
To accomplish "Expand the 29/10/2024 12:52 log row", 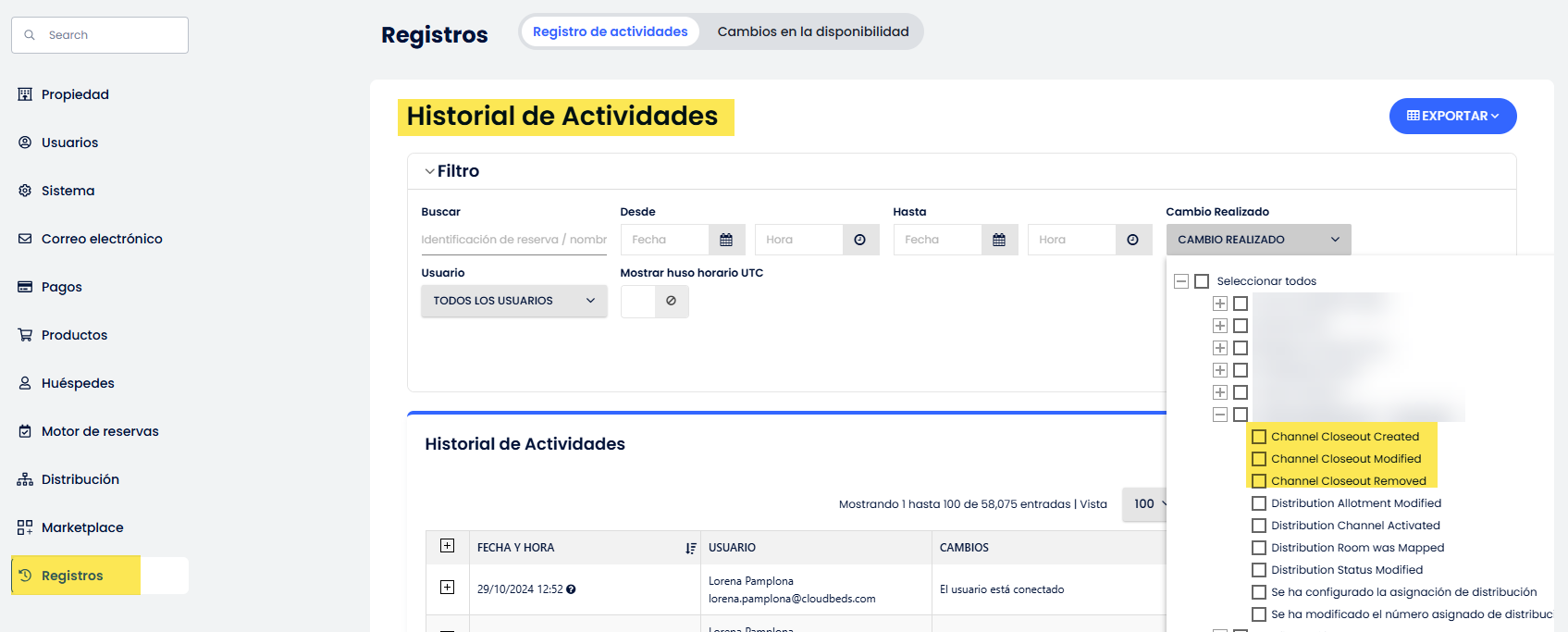I will [x=447, y=588].
